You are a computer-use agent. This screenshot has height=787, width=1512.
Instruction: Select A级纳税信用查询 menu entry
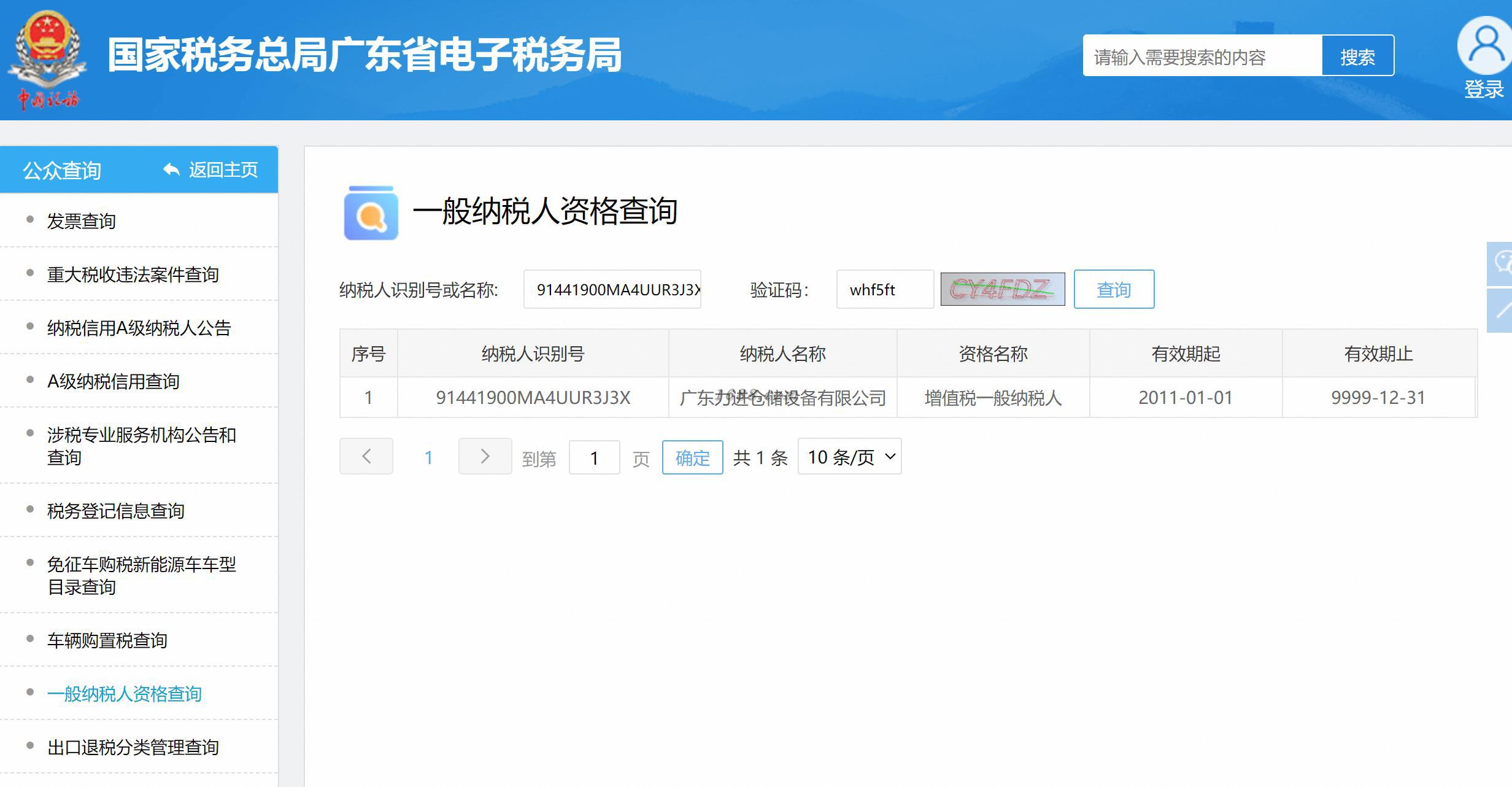point(113,381)
